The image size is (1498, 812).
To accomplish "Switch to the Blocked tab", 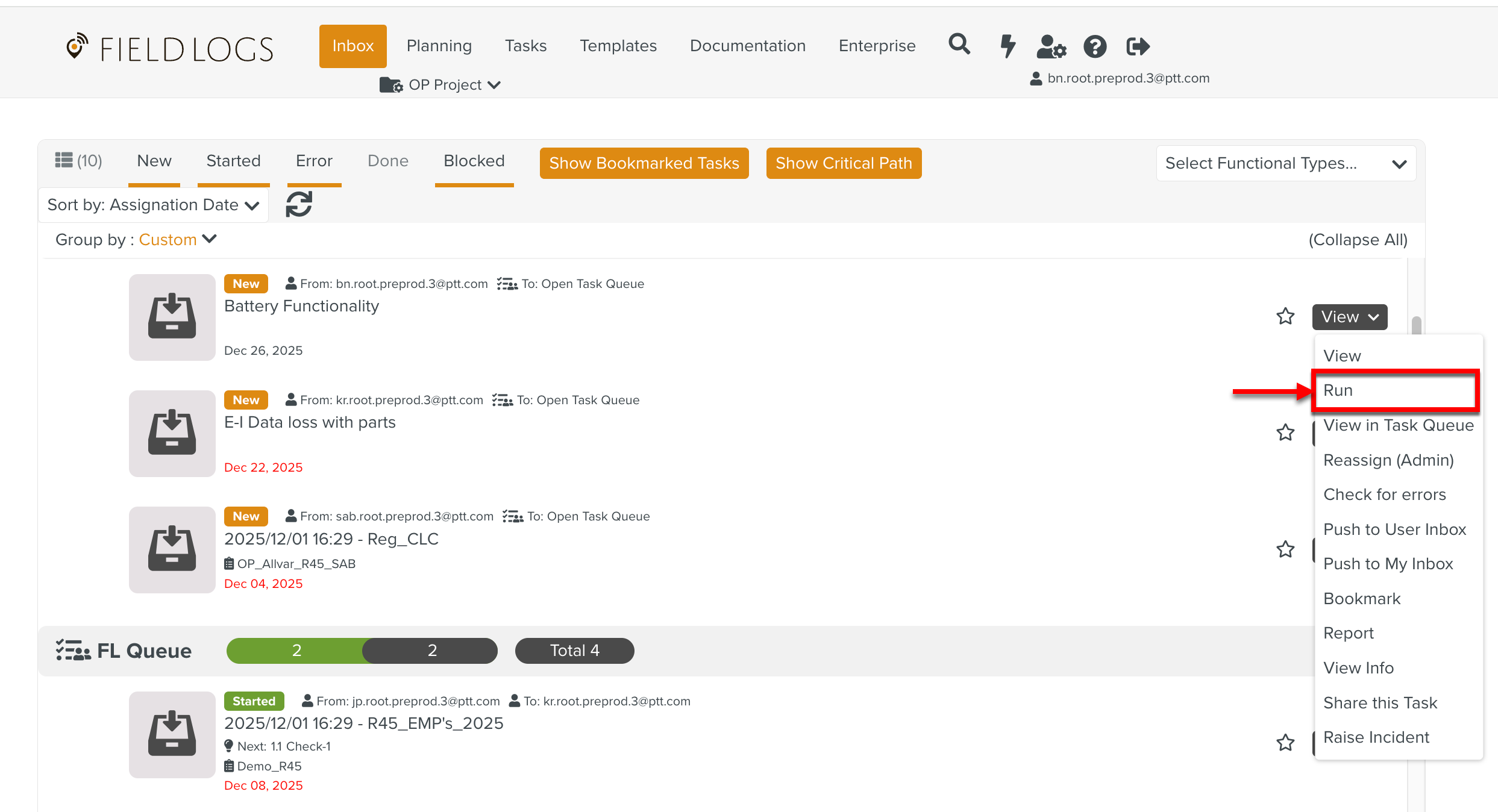I will 474,161.
